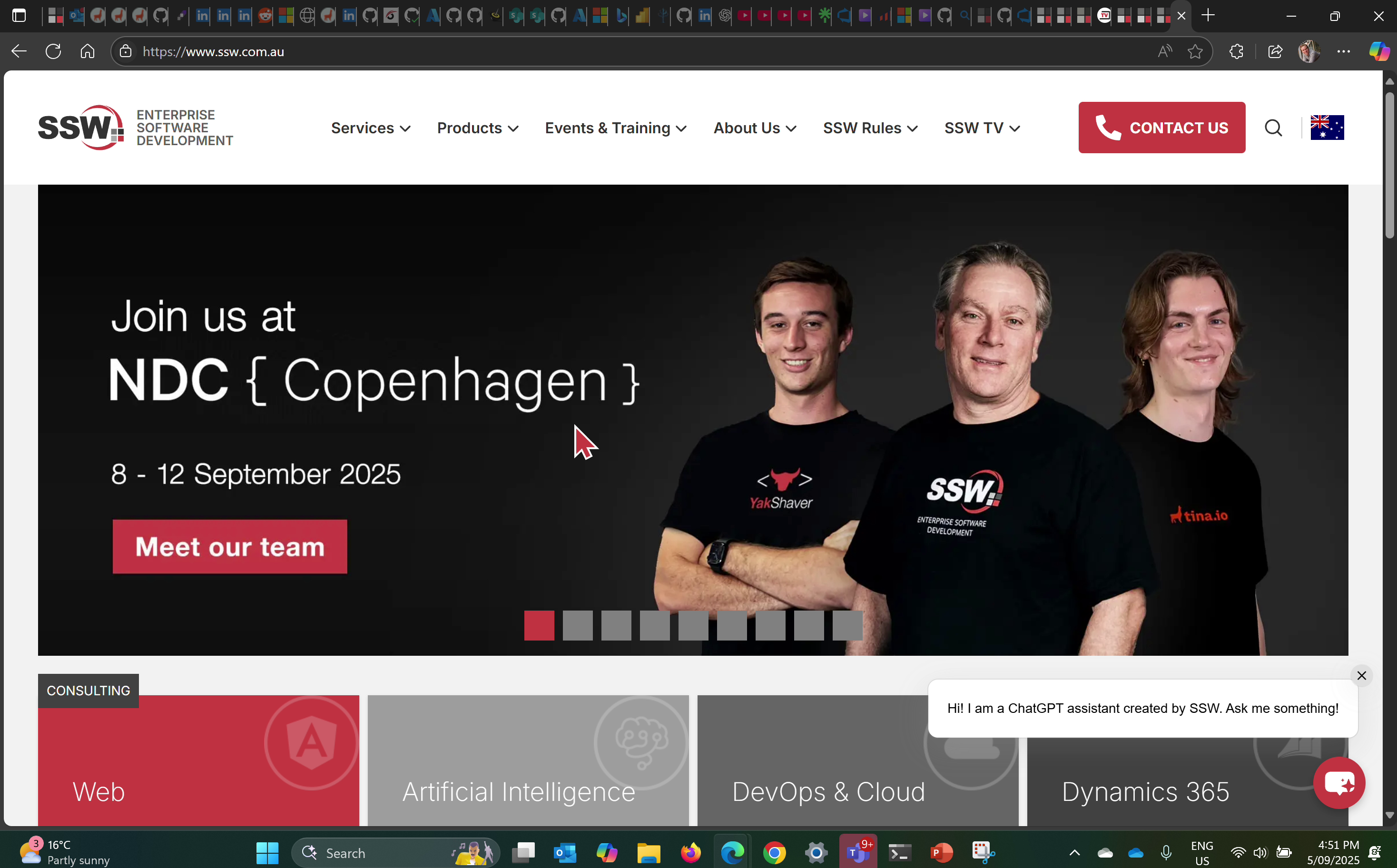Open a new tab with plus button
Image resolution: width=1397 pixels, height=868 pixels.
coord(1208,16)
